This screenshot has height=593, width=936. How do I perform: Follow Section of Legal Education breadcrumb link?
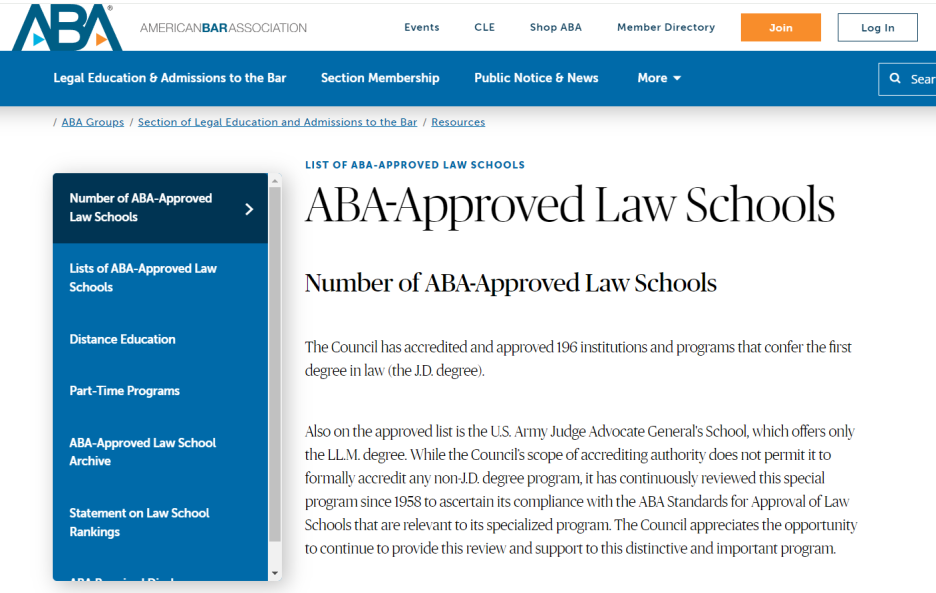coord(278,122)
